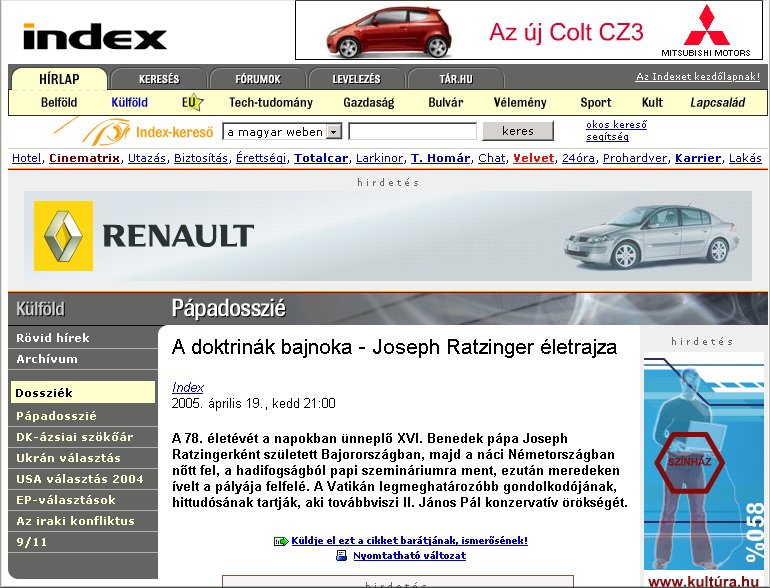Select Dossziék in the sidebar

(82, 392)
